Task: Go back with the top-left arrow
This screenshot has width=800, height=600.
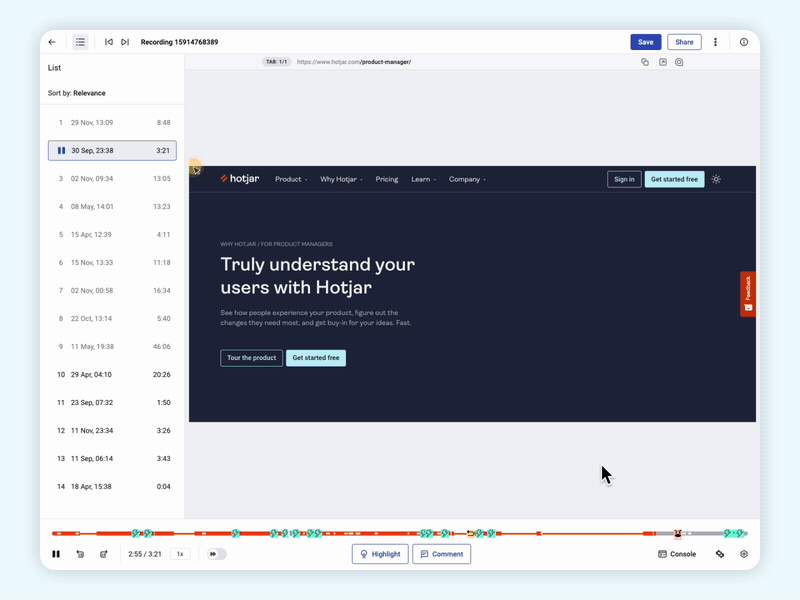Action: pyautogui.click(x=52, y=42)
